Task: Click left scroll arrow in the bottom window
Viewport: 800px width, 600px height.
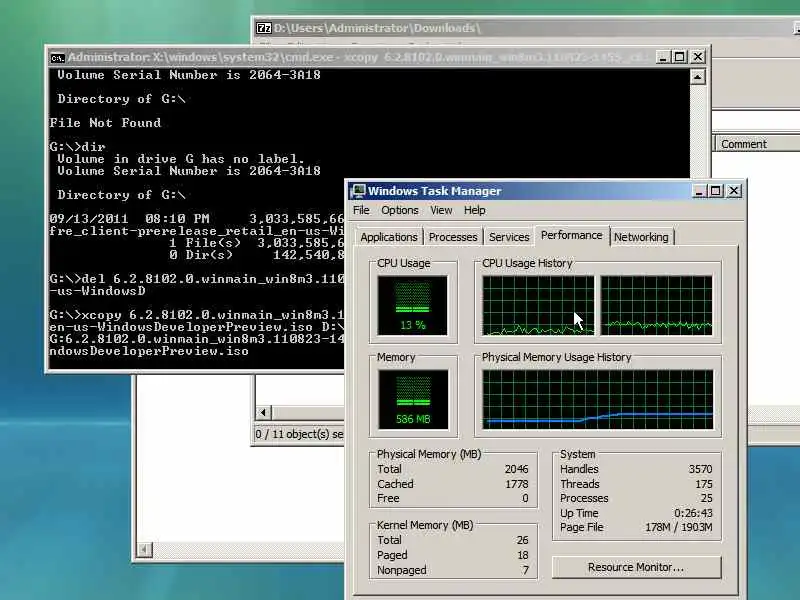Action: point(145,549)
